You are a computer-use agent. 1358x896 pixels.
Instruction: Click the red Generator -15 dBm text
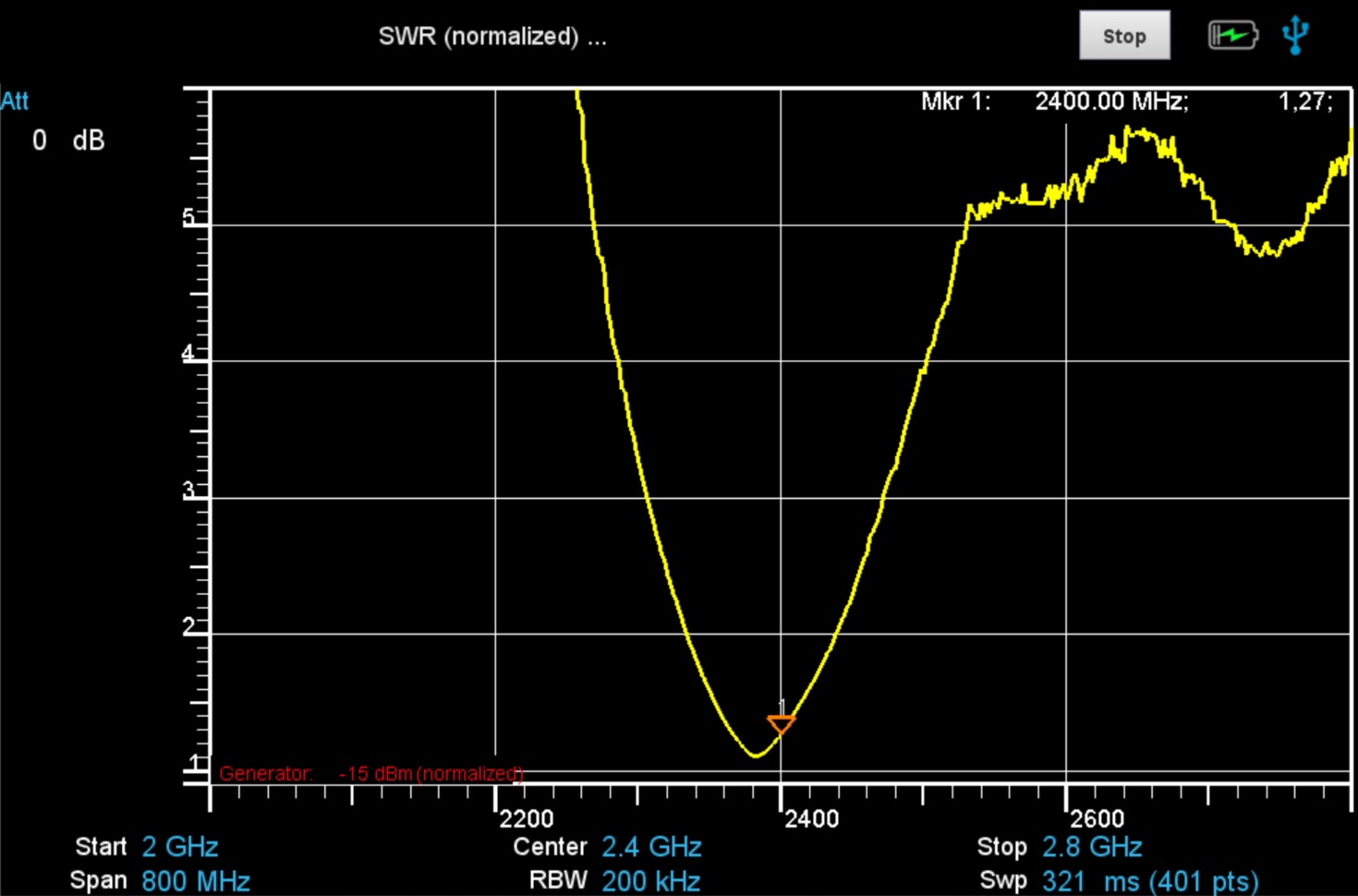[x=370, y=773]
